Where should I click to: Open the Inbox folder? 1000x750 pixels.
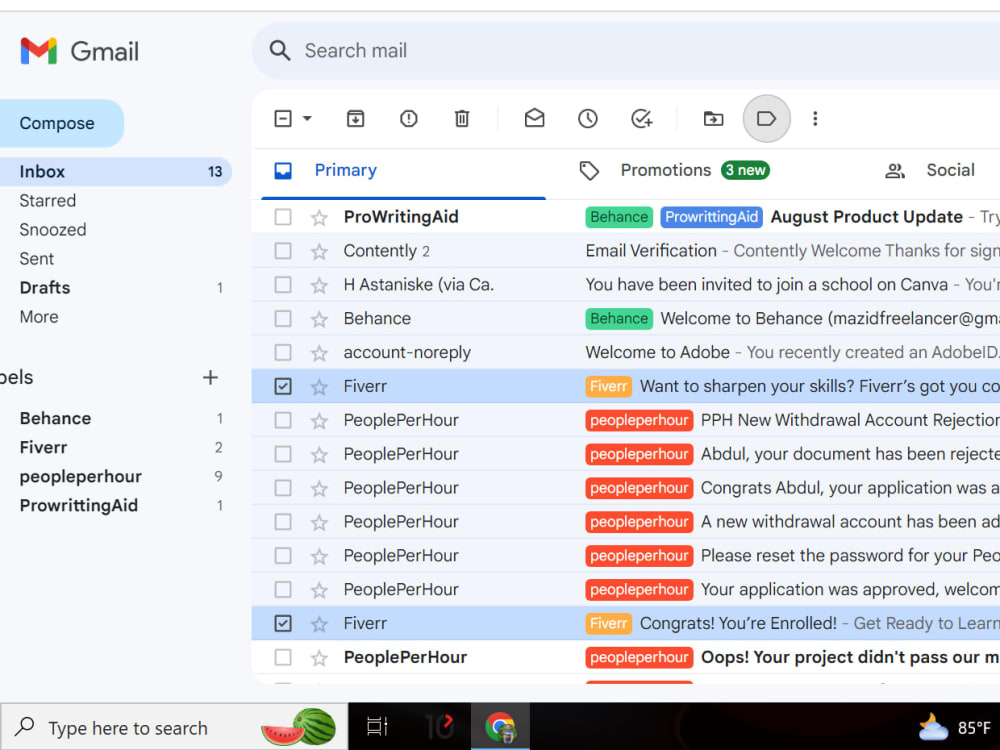click(115, 172)
